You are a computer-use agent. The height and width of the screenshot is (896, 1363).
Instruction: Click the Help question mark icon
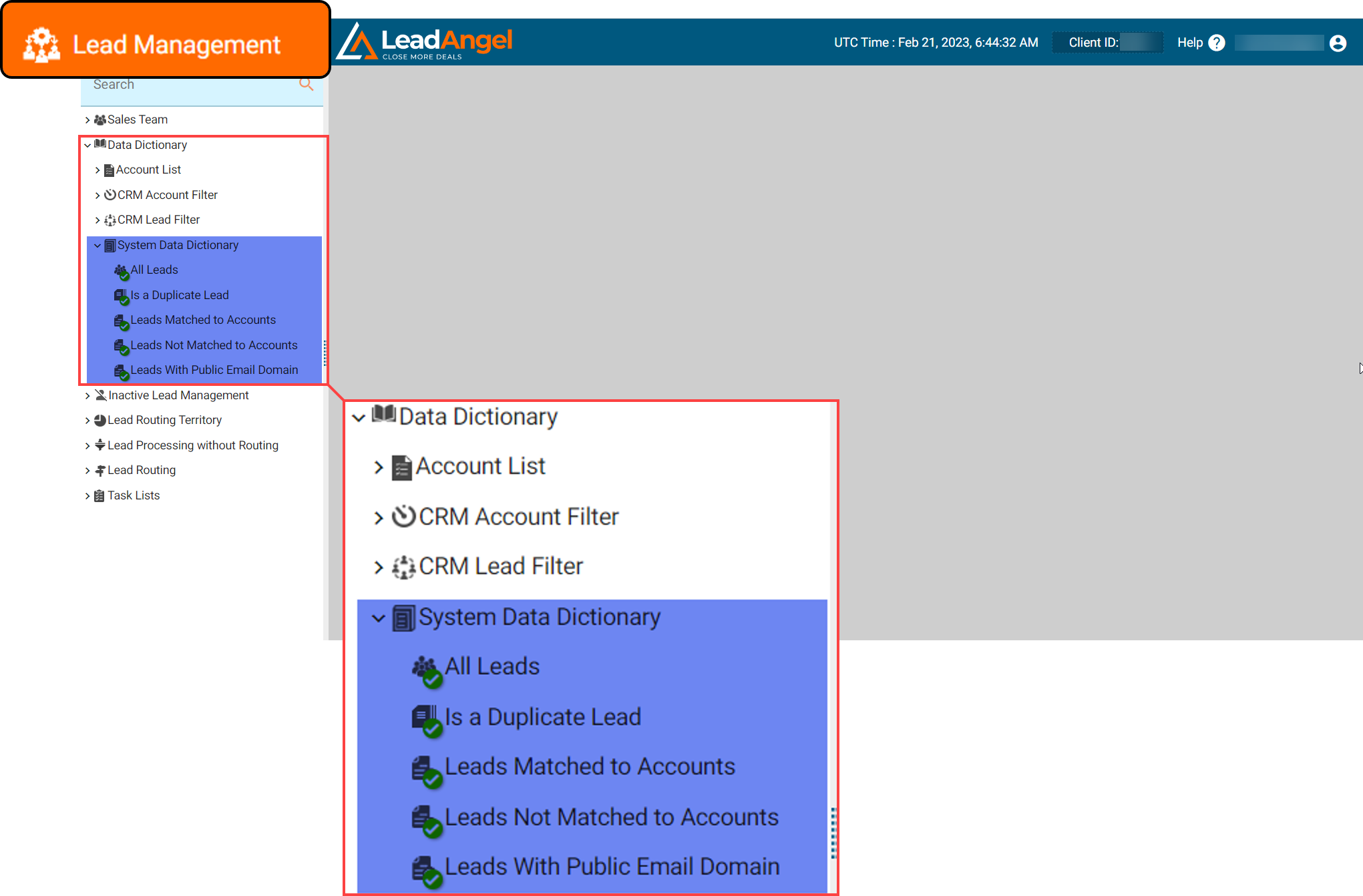pyautogui.click(x=1217, y=43)
